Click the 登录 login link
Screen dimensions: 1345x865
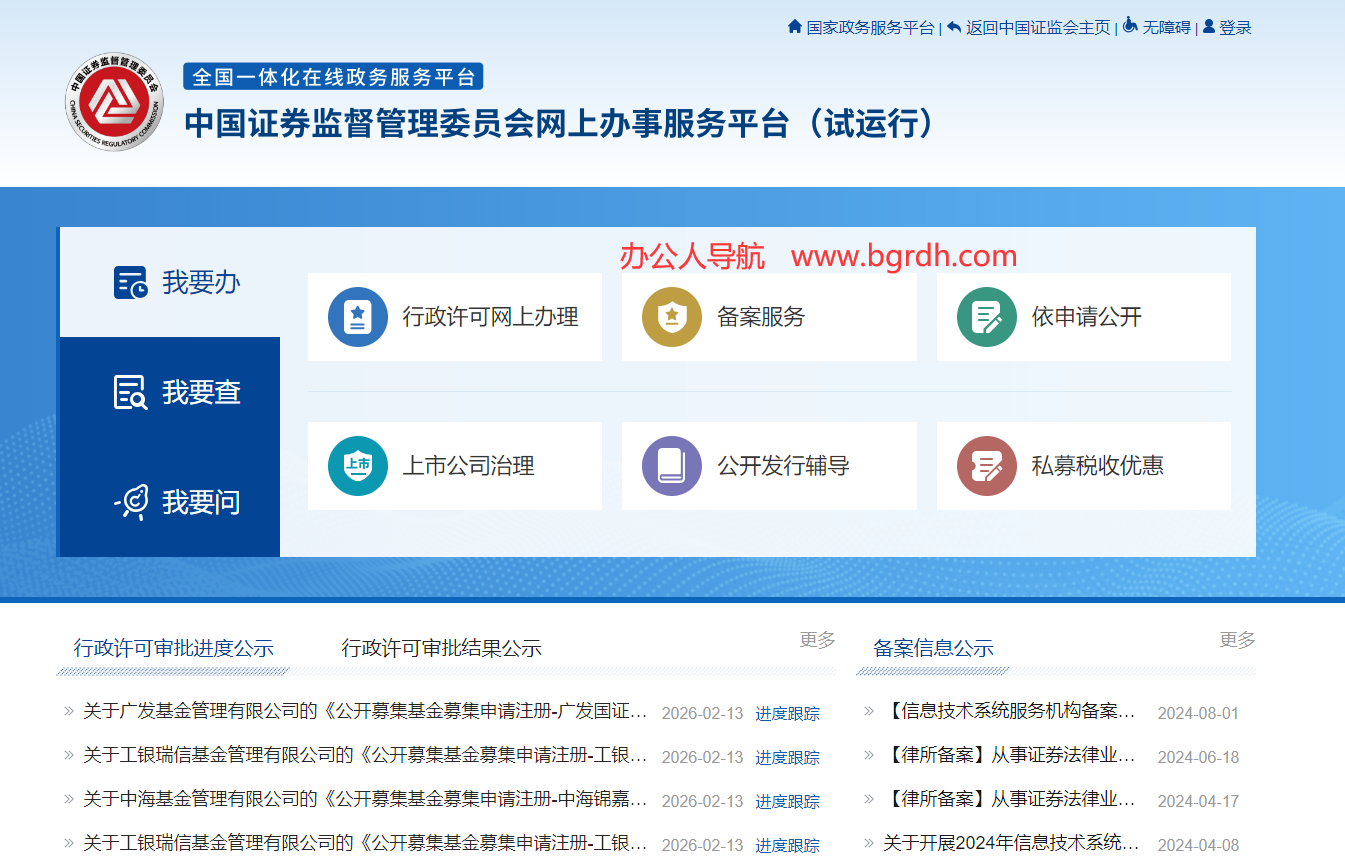(x=1235, y=27)
